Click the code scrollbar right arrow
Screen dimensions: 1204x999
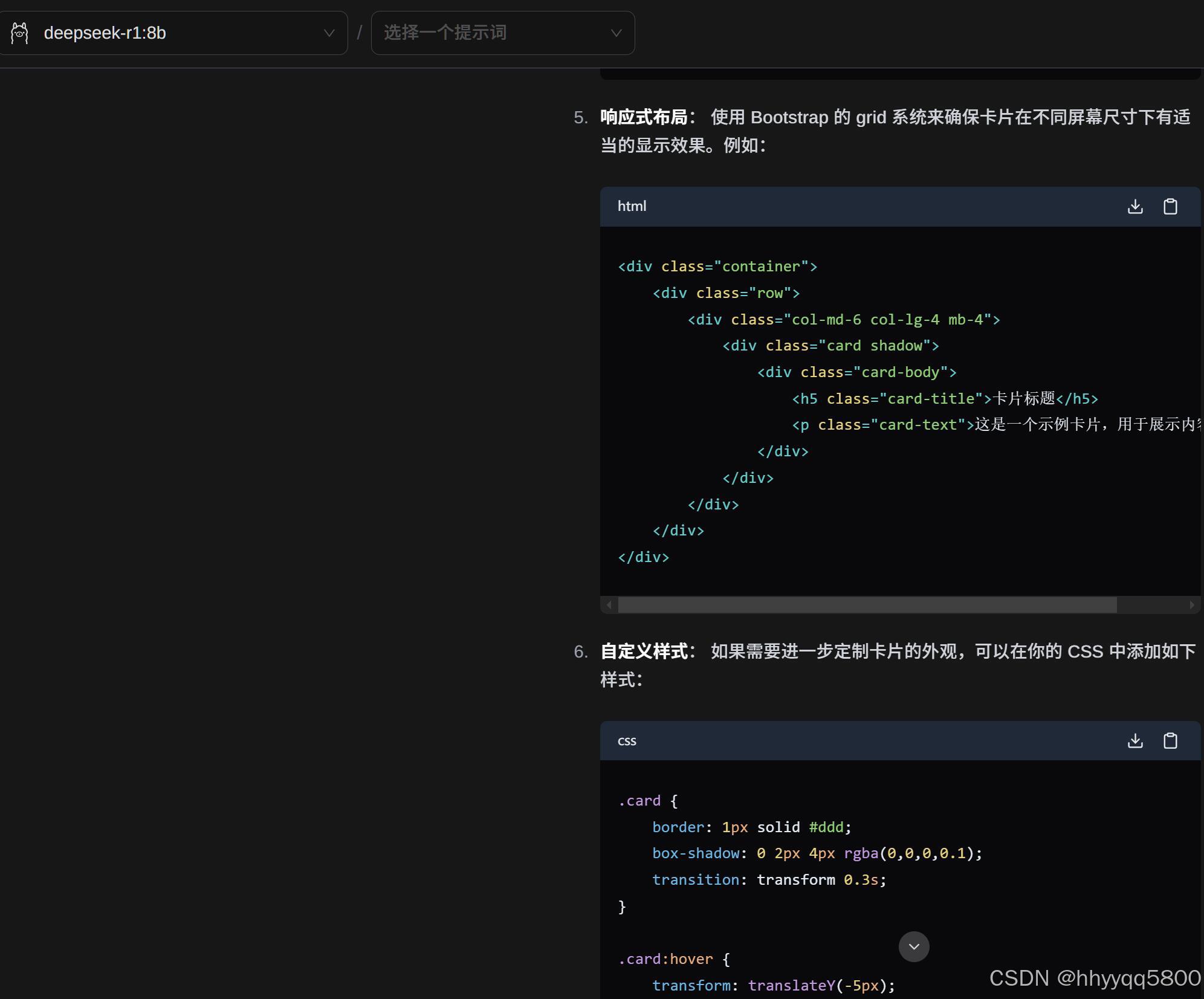pyautogui.click(x=1192, y=605)
